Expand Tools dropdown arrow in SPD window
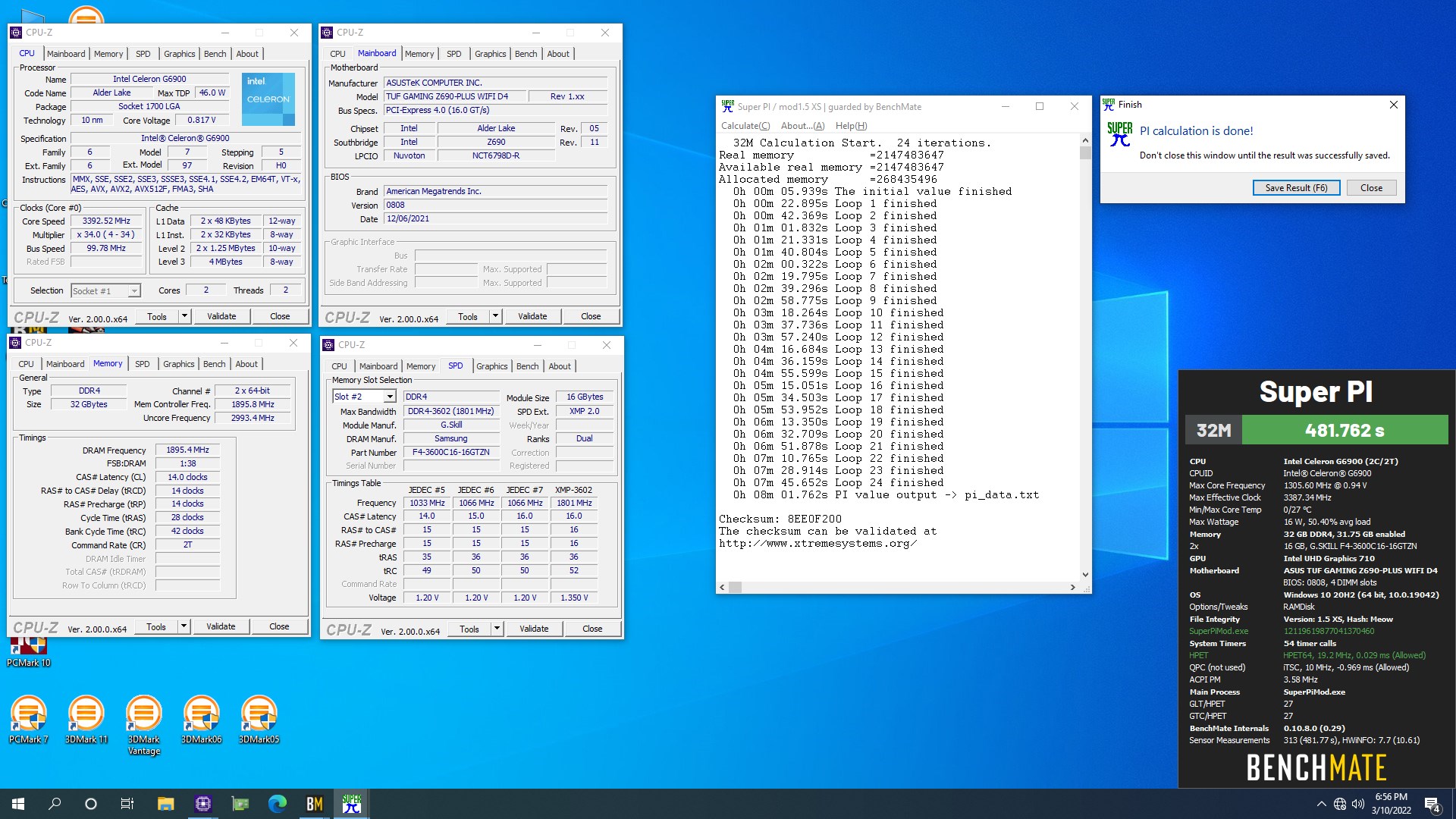1456x819 pixels. (497, 629)
